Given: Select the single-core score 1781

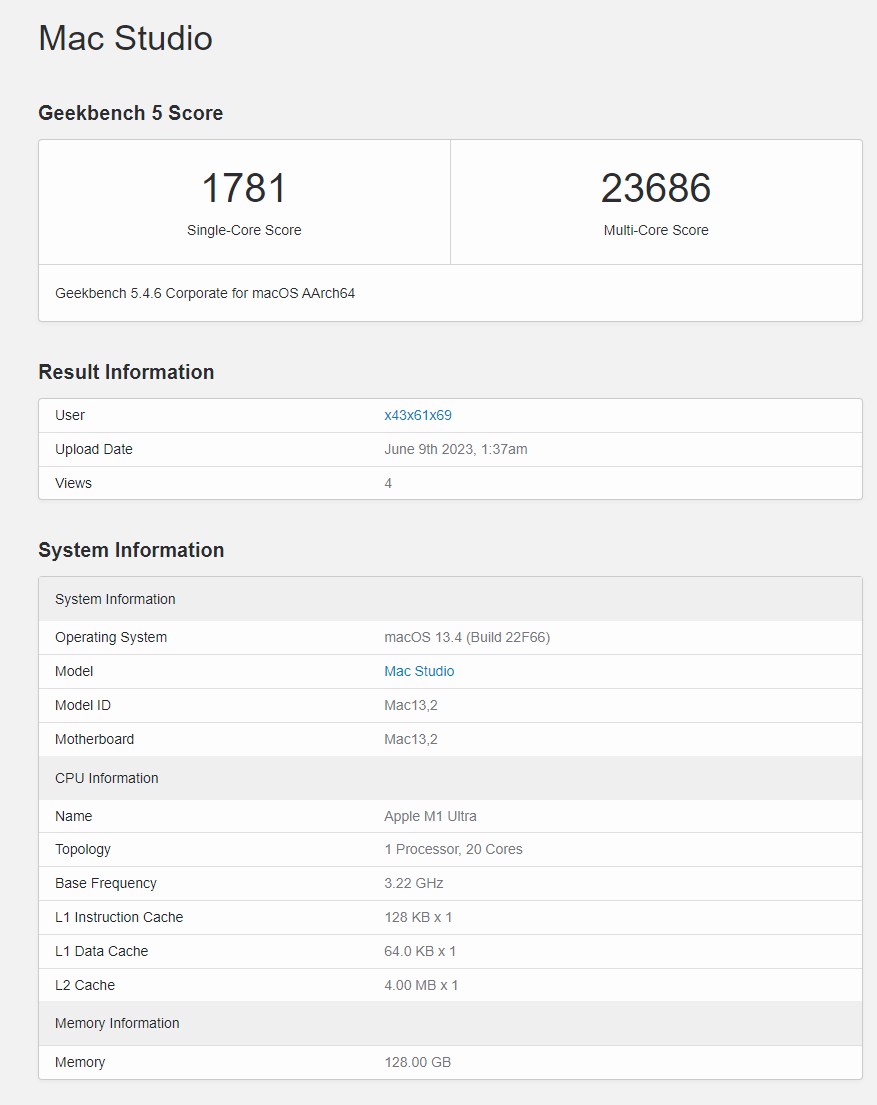Looking at the screenshot, I should click(244, 188).
